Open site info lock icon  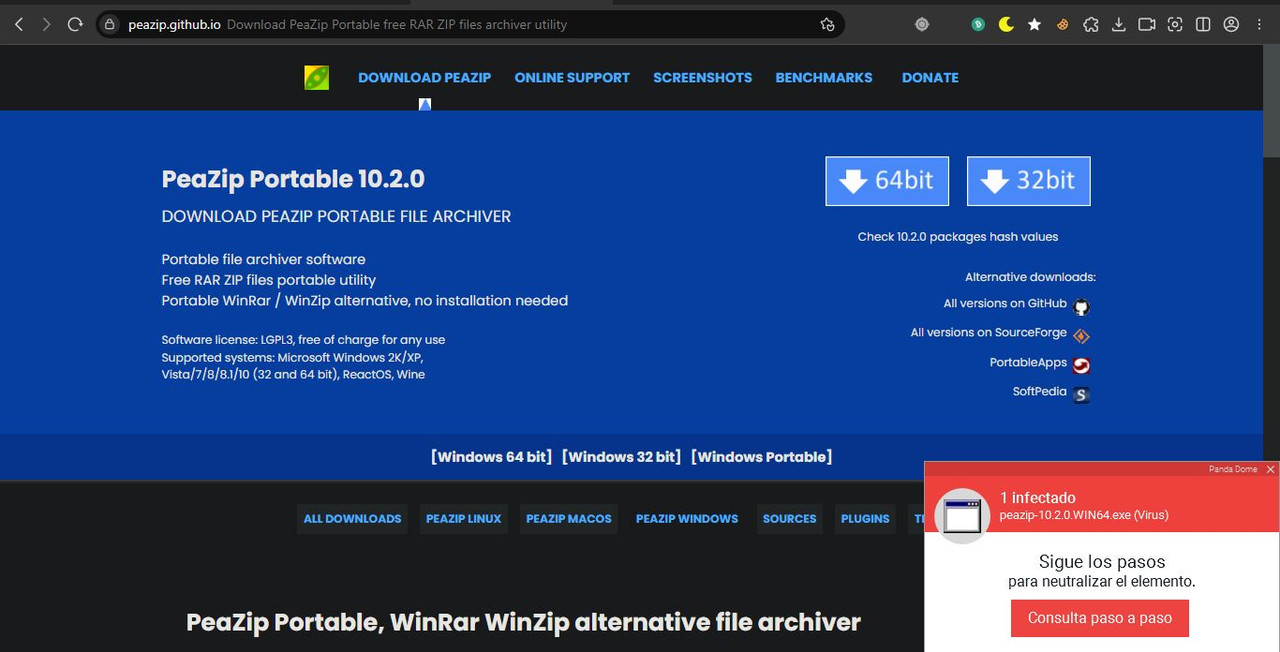(x=111, y=24)
